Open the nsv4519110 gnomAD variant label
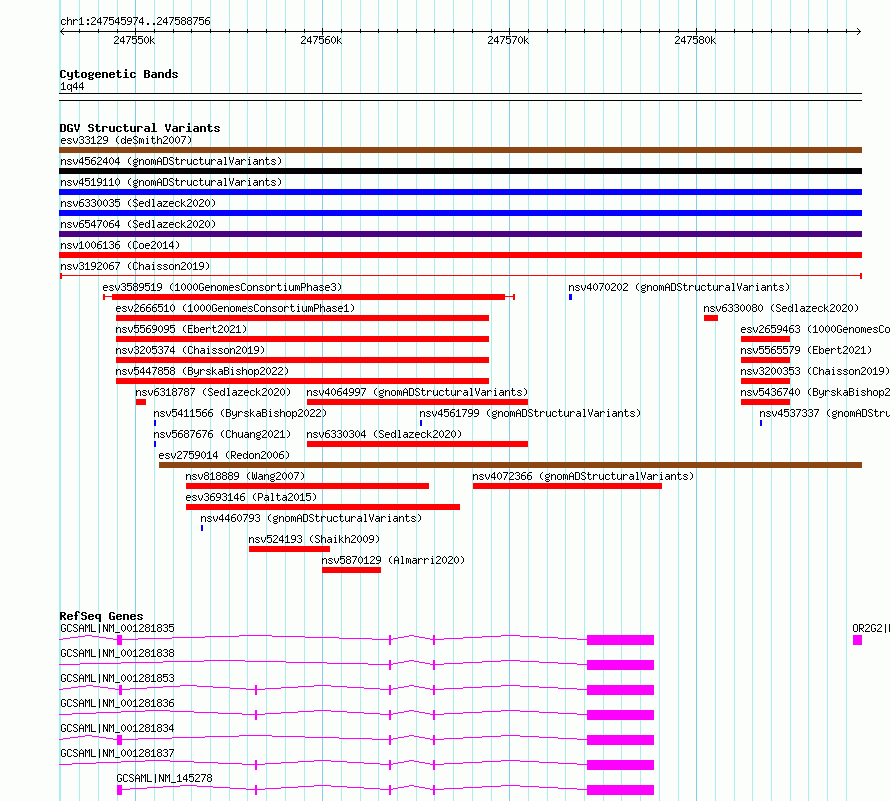Screen dimensions: 890x801 coord(171,182)
